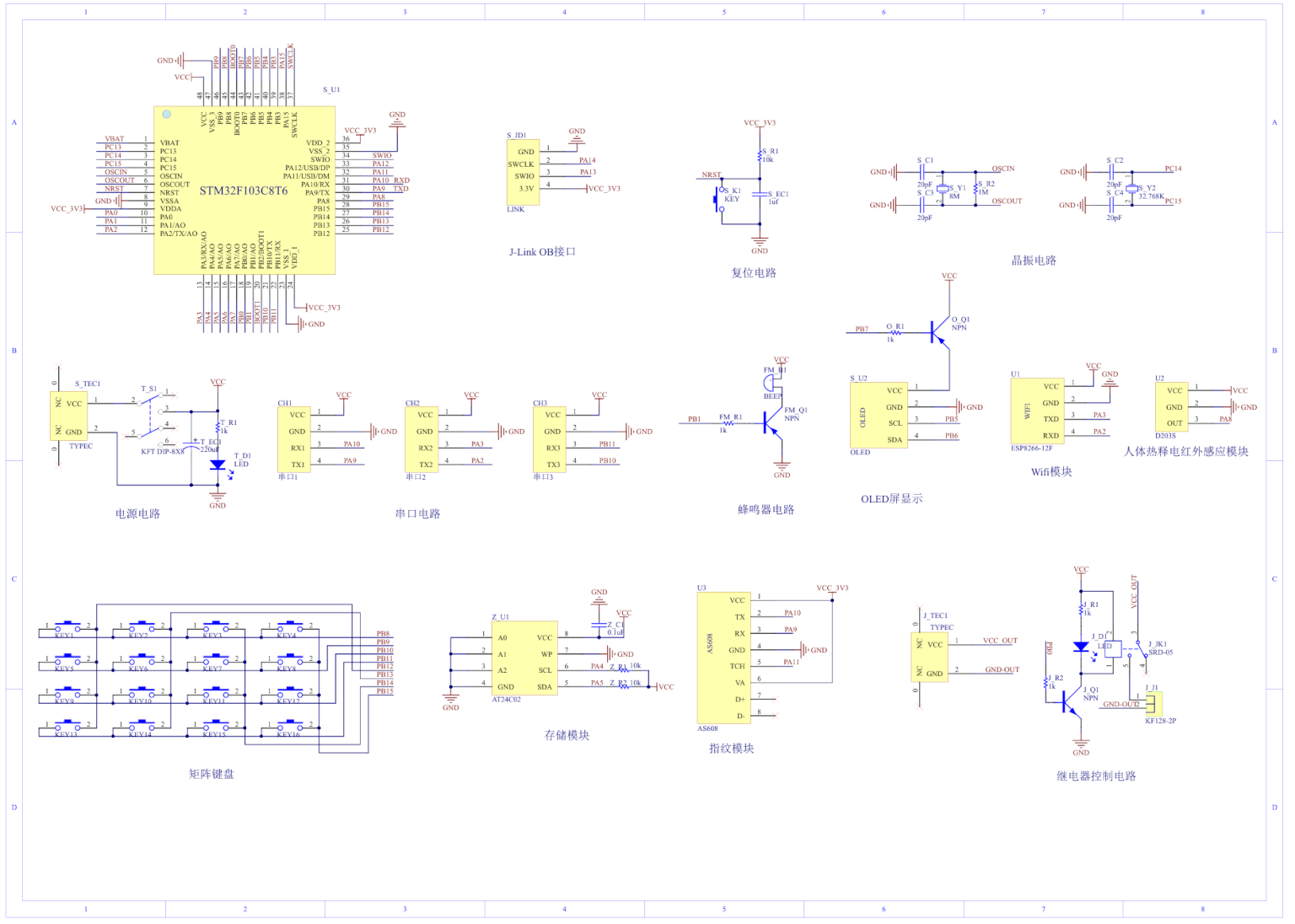Select the VBAT net label
The image size is (1295, 924).
pyautogui.click(x=114, y=138)
